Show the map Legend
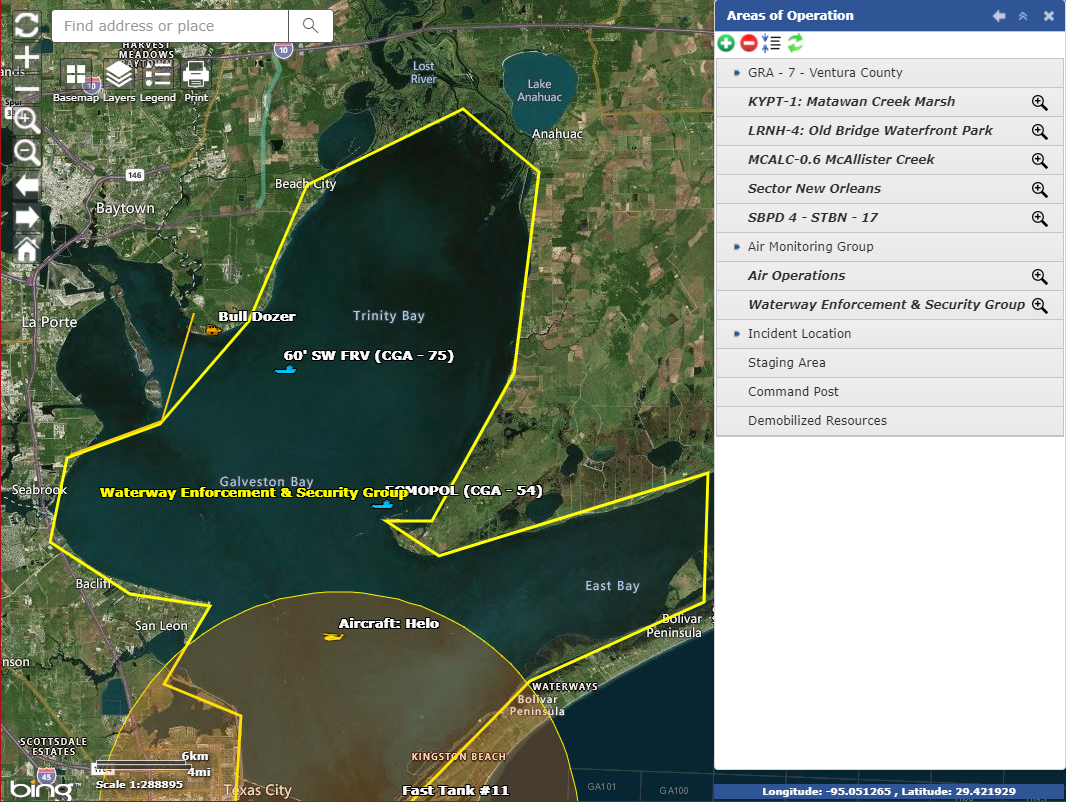This screenshot has height=802, width=1066. pos(157,76)
